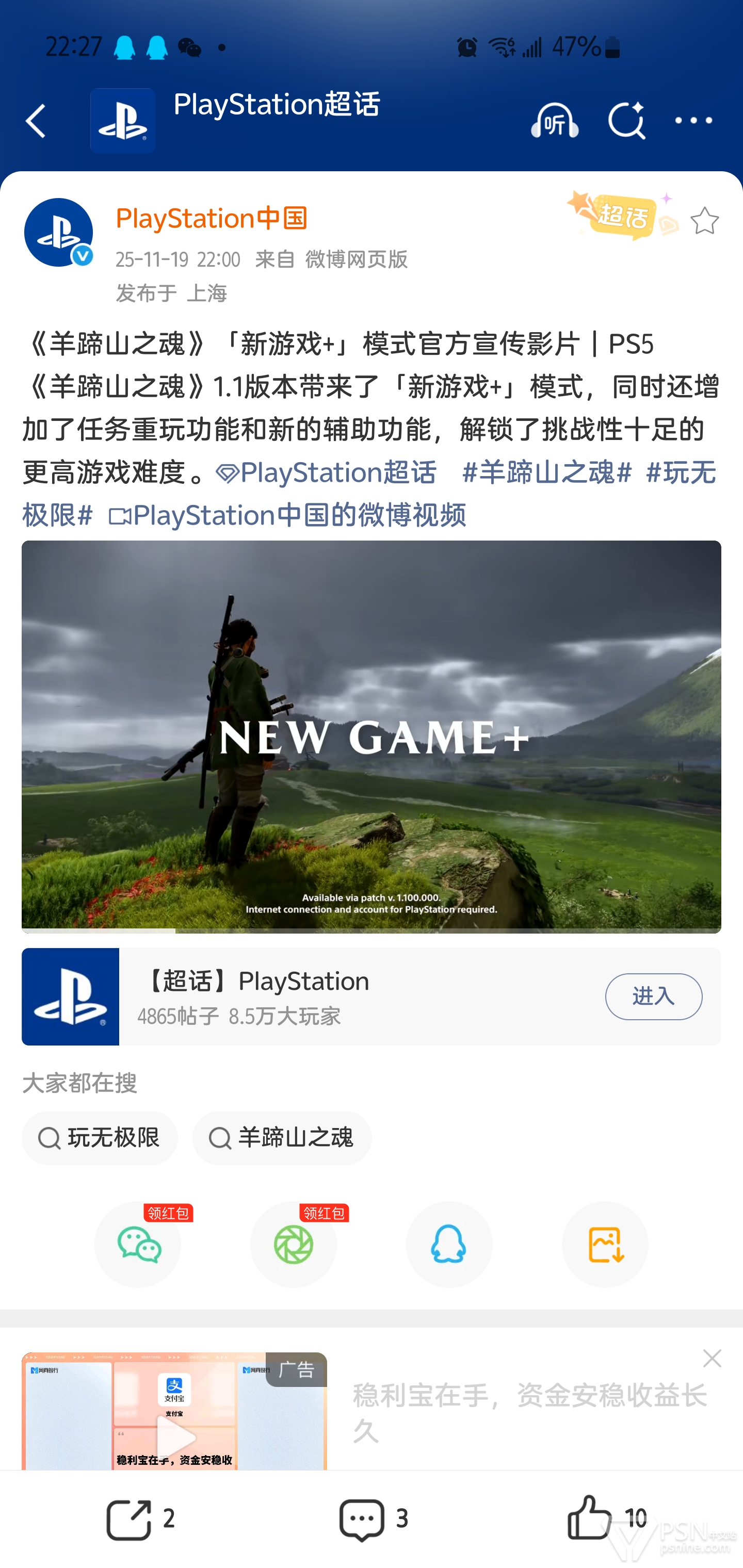Share the post to QQ
The image size is (743, 1568).
pos(449,1244)
